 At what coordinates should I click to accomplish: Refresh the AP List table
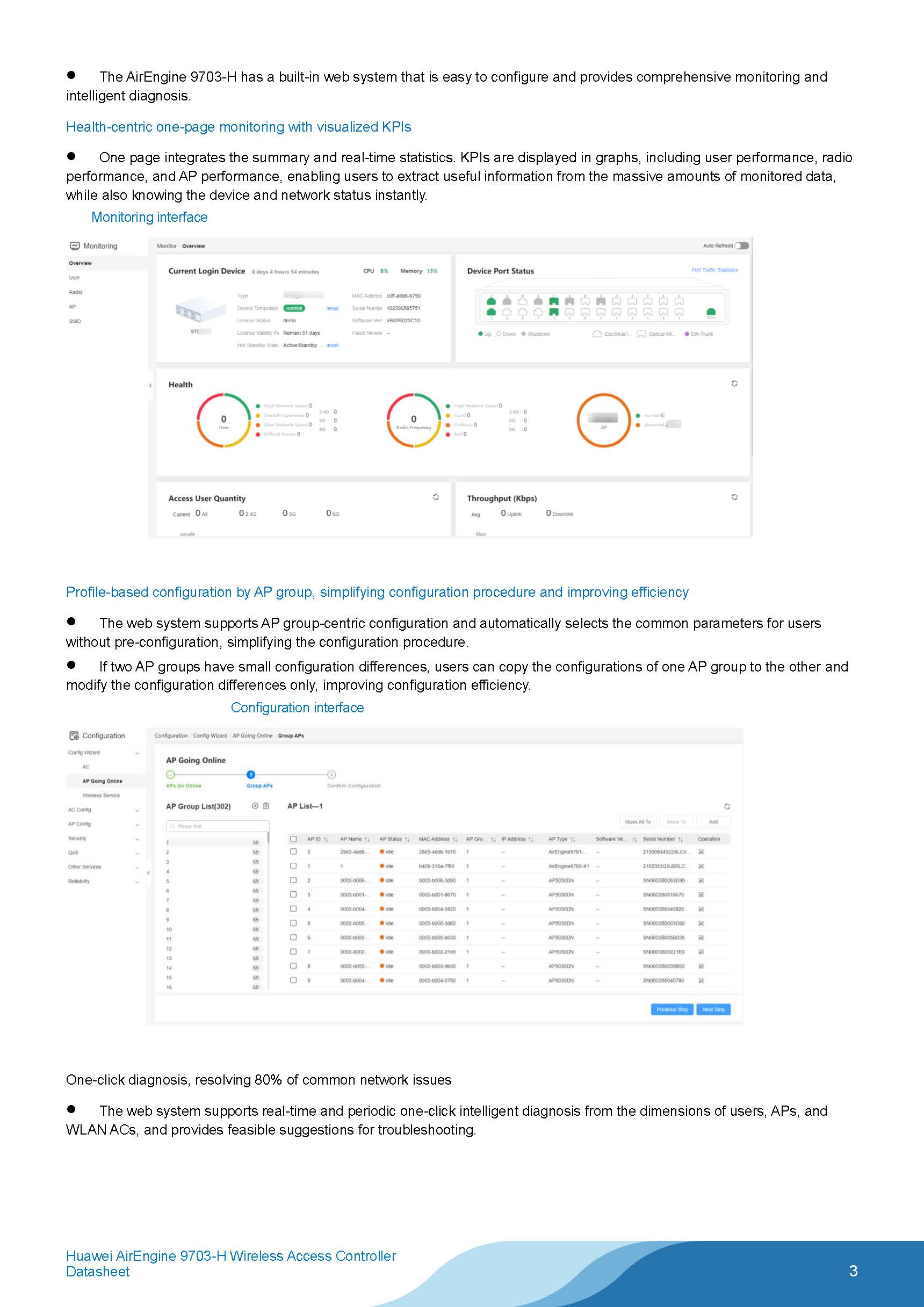point(727,806)
